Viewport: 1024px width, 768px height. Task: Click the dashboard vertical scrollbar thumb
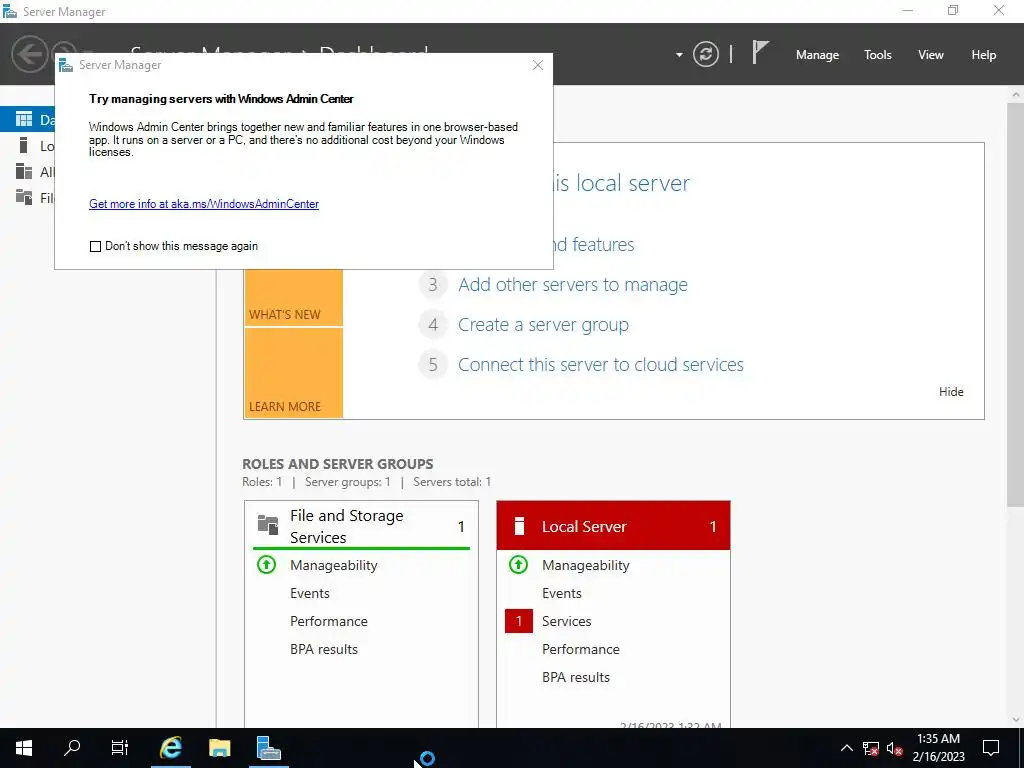[x=1016, y=304]
